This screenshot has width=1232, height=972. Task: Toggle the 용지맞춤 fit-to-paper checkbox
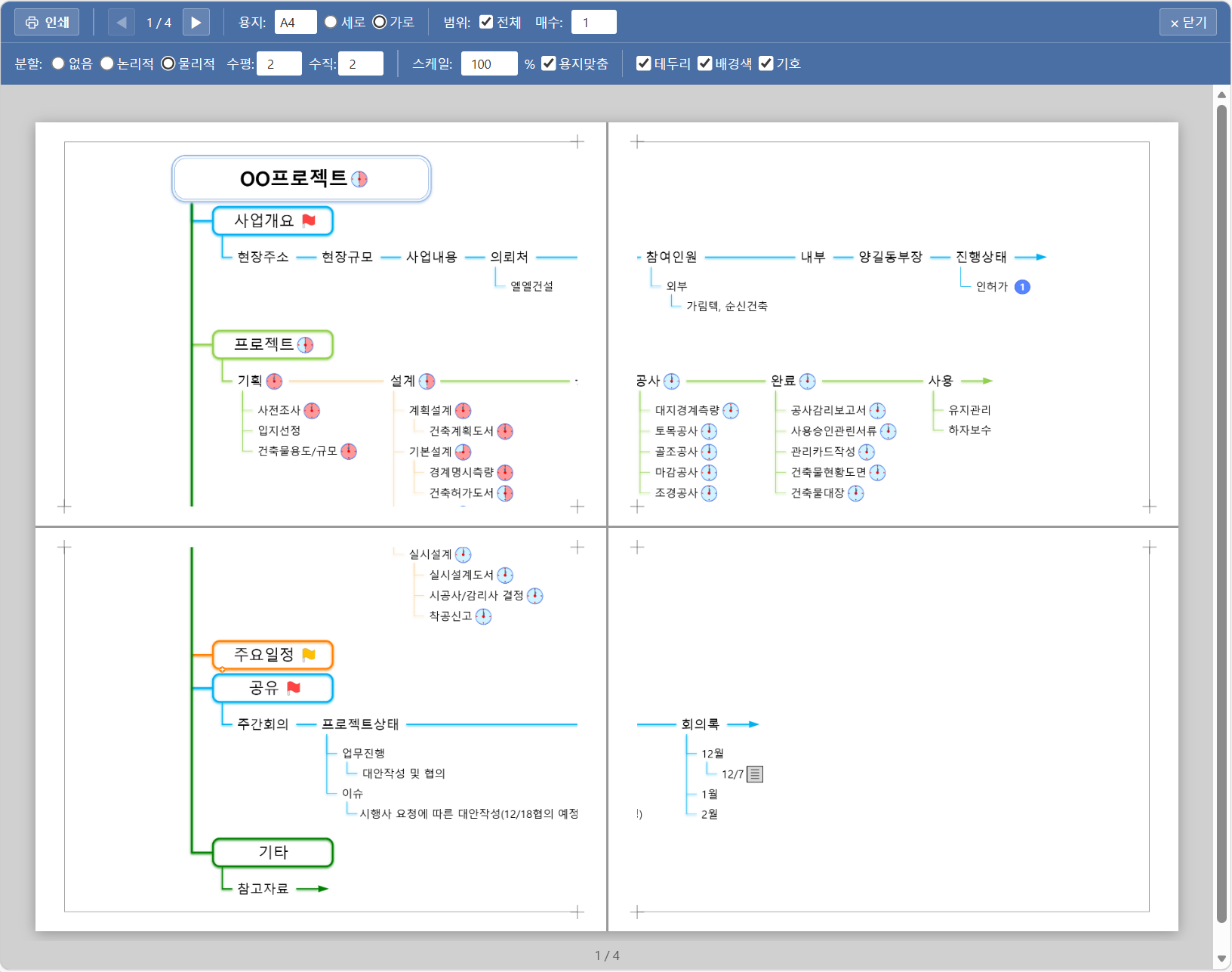[x=549, y=63]
